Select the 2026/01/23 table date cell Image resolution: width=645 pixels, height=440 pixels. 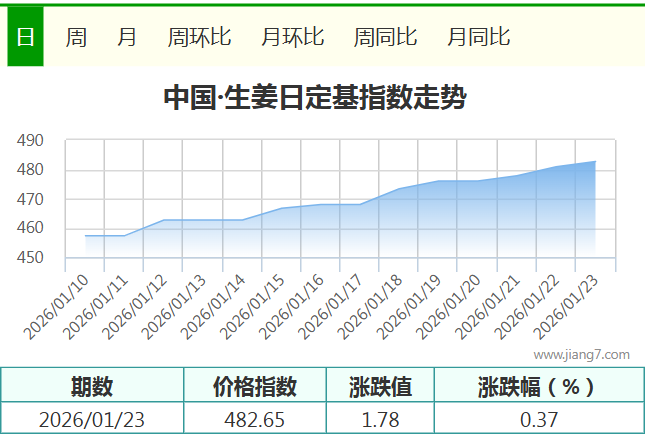(92, 419)
